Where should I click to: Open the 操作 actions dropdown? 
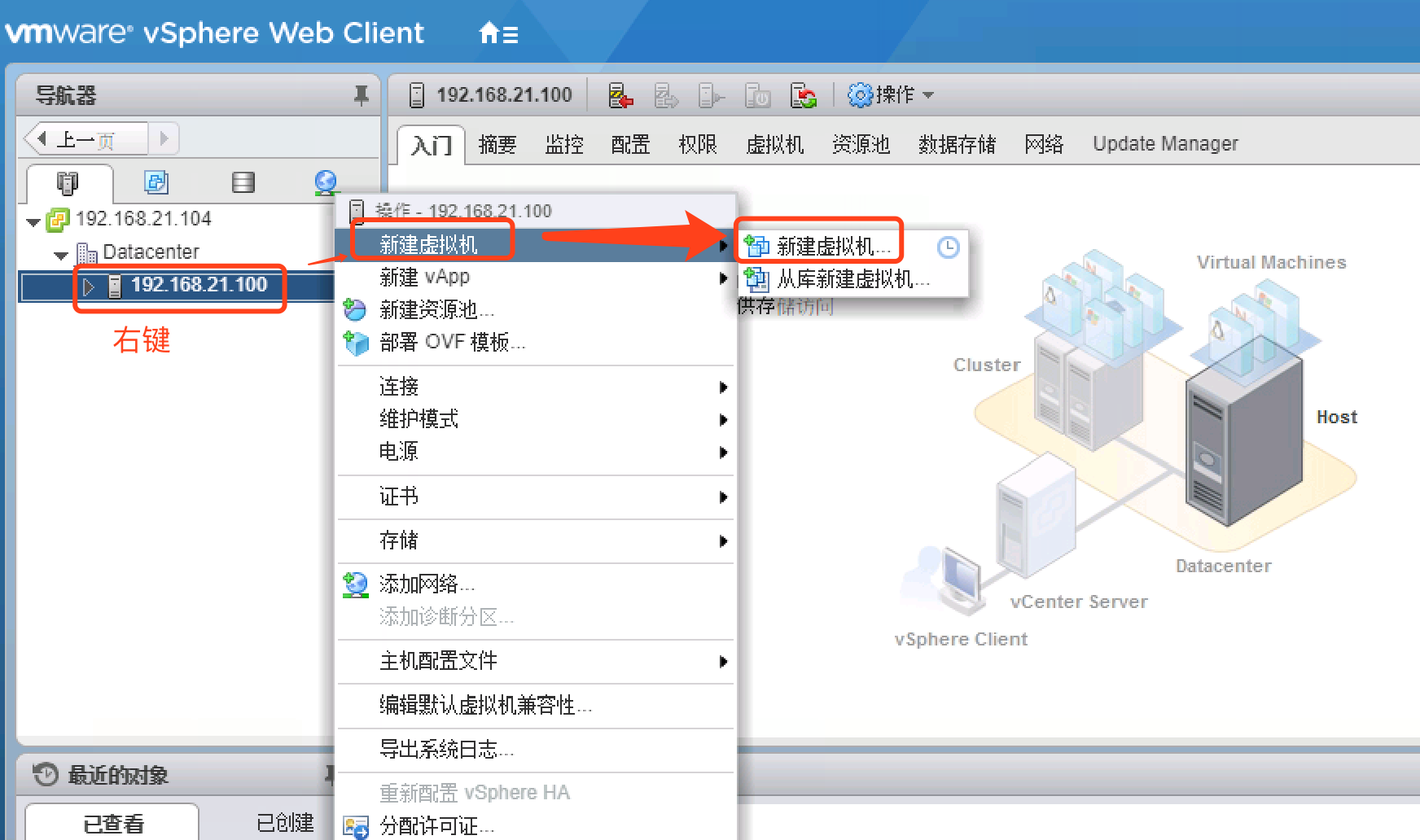890,95
